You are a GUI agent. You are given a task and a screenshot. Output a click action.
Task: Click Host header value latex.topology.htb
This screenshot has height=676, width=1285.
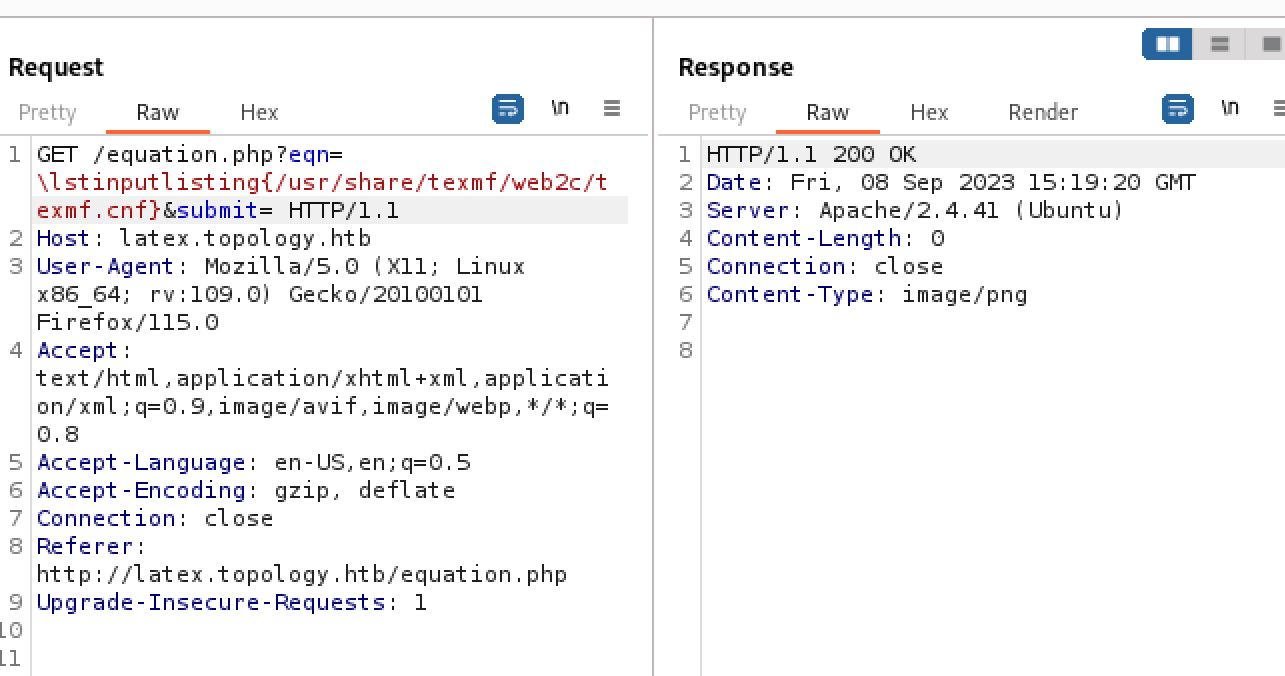click(245, 239)
